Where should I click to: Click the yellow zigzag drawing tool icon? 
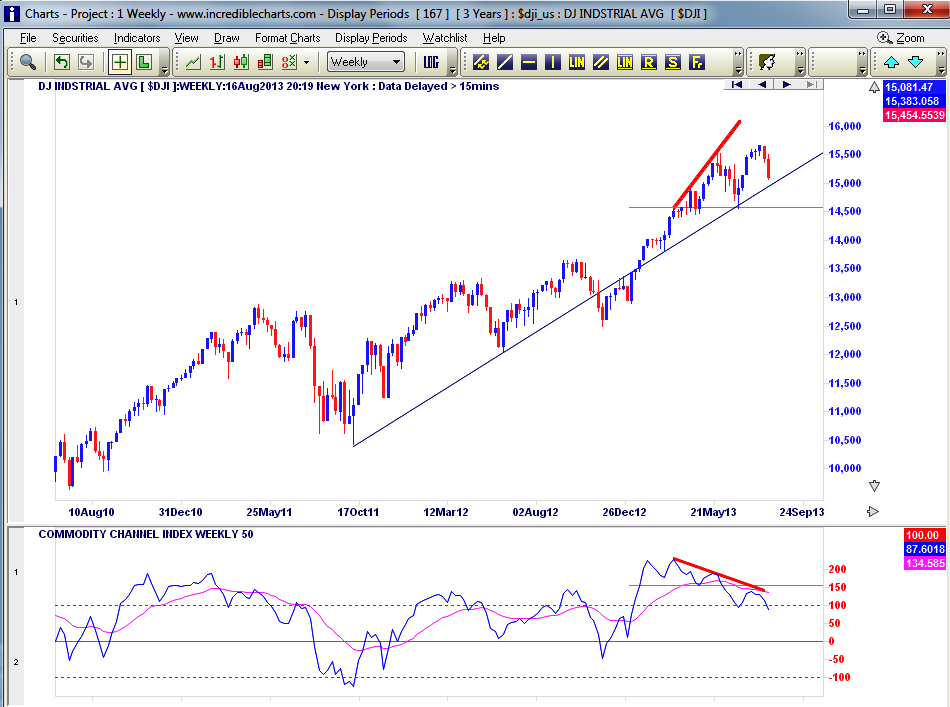481,62
